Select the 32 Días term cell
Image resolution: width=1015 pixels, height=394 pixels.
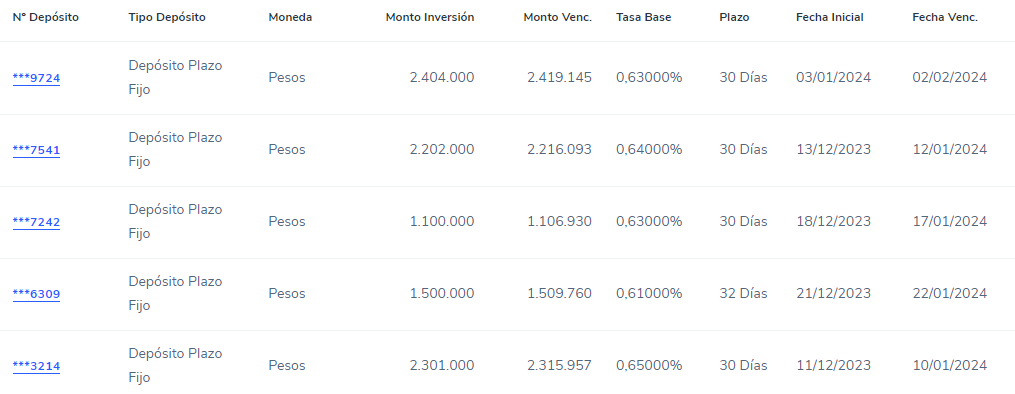click(743, 294)
